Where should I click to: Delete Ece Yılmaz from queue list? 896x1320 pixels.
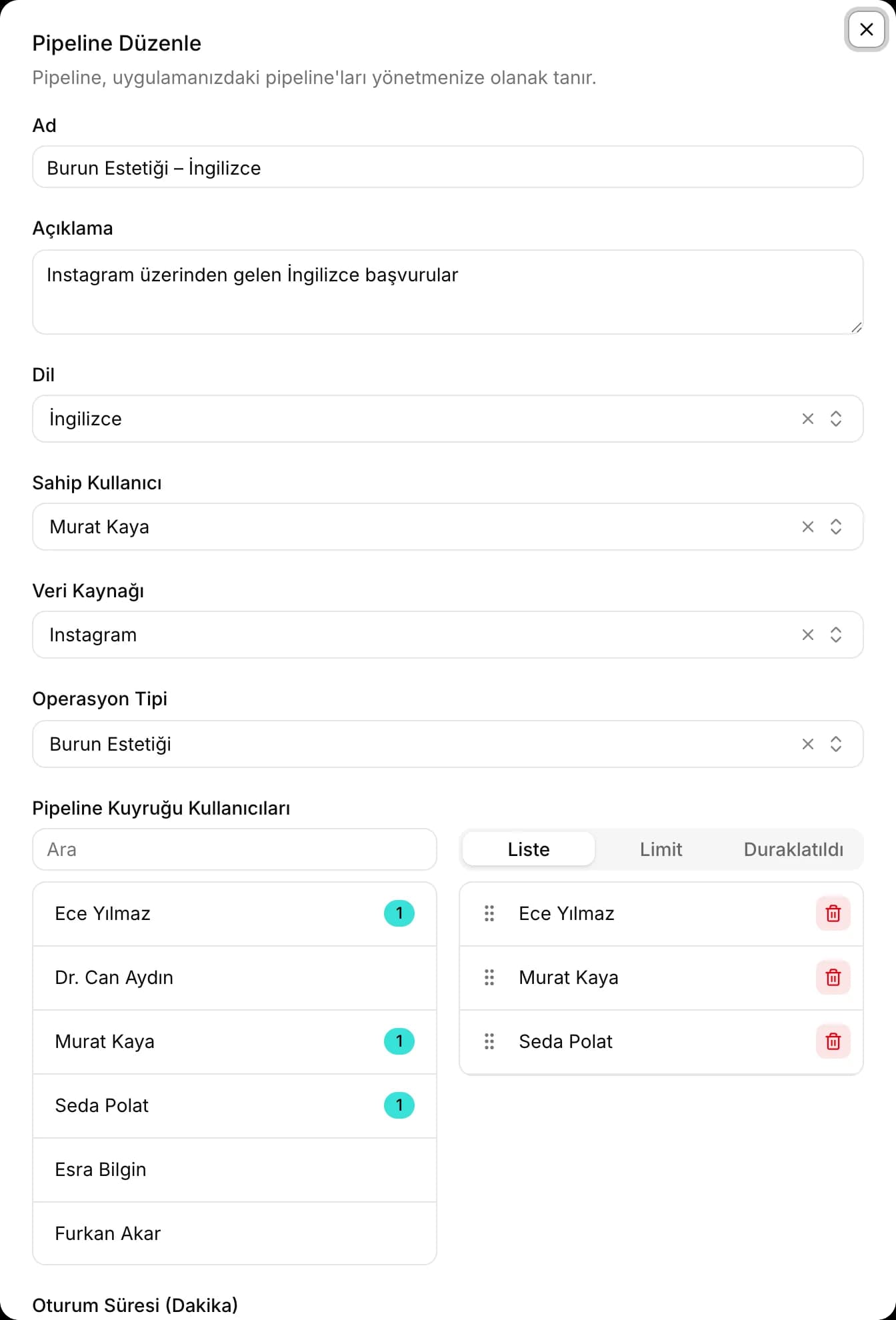point(833,913)
